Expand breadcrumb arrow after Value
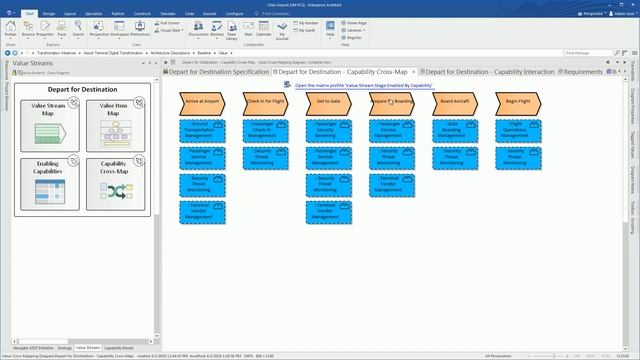Image resolution: width=640 pixels, height=360 pixels. pyautogui.click(x=231, y=53)
